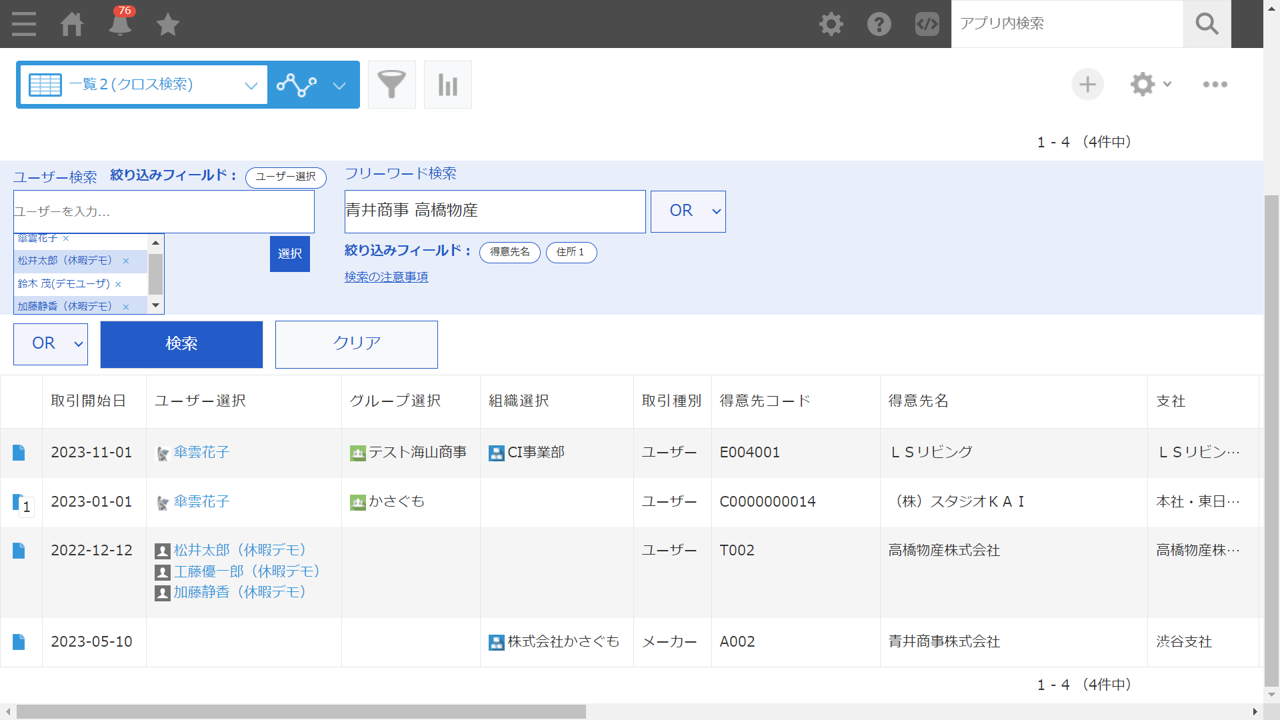The image size is (1280, 720).
Task: Remove 松井太郎 from selected users
Action: (x=126, y=261)
